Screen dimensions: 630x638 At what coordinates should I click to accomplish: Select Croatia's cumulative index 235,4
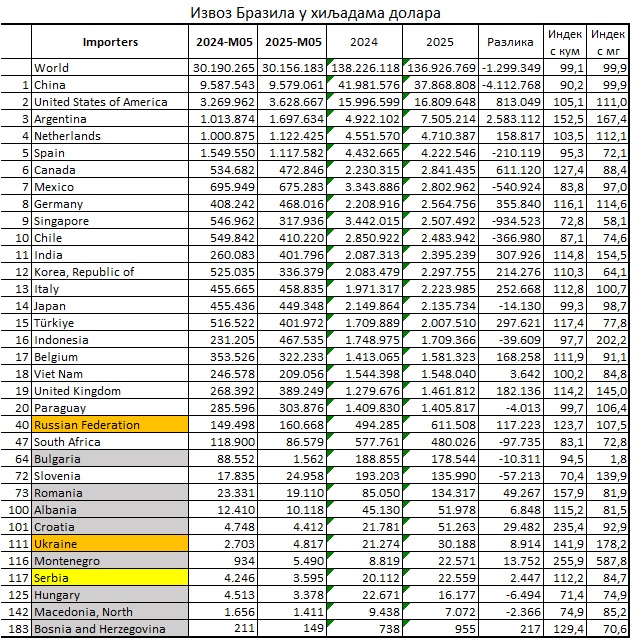[565, 527]
